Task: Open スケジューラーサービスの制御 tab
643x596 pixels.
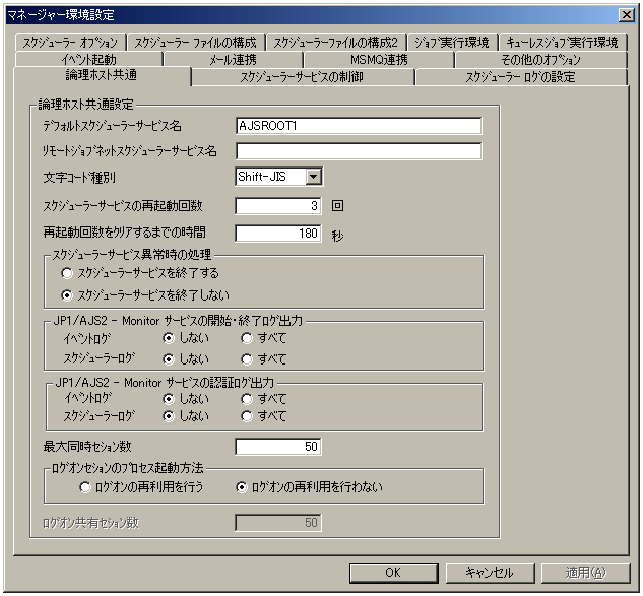Action: click(x=302, y=77)
